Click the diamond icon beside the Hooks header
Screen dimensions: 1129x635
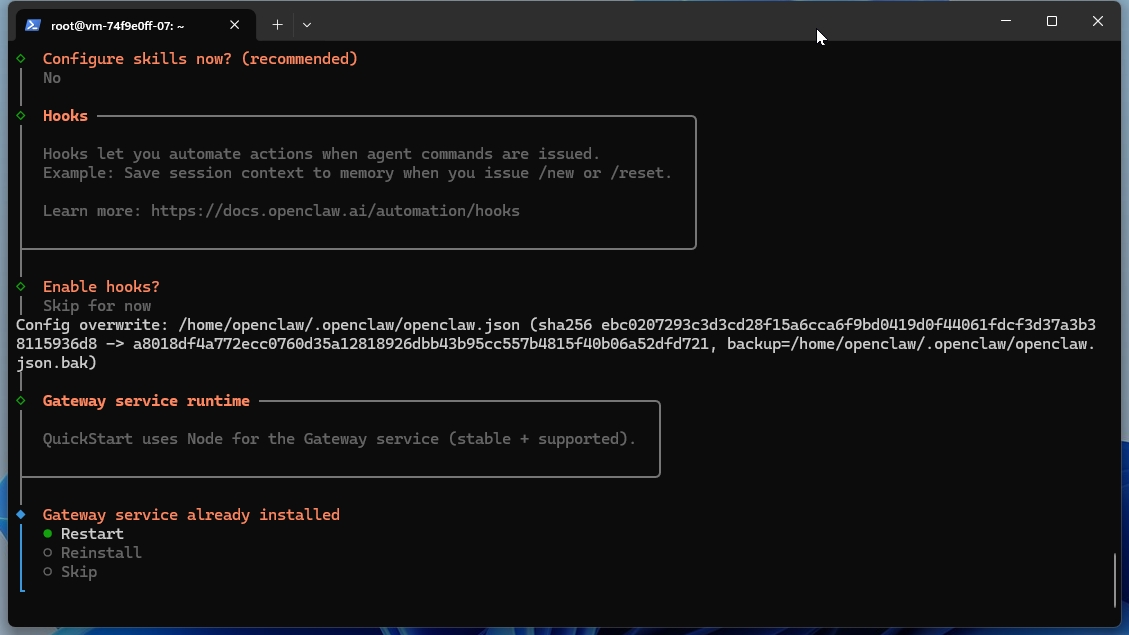click(21, 115)
